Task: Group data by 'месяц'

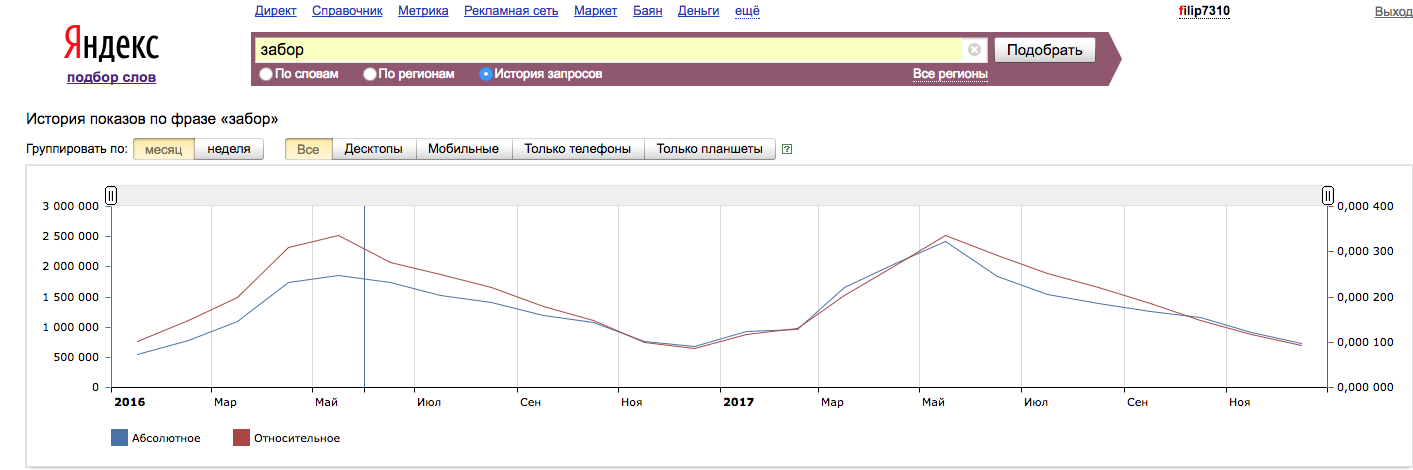Action: click(x=163, y=149)
